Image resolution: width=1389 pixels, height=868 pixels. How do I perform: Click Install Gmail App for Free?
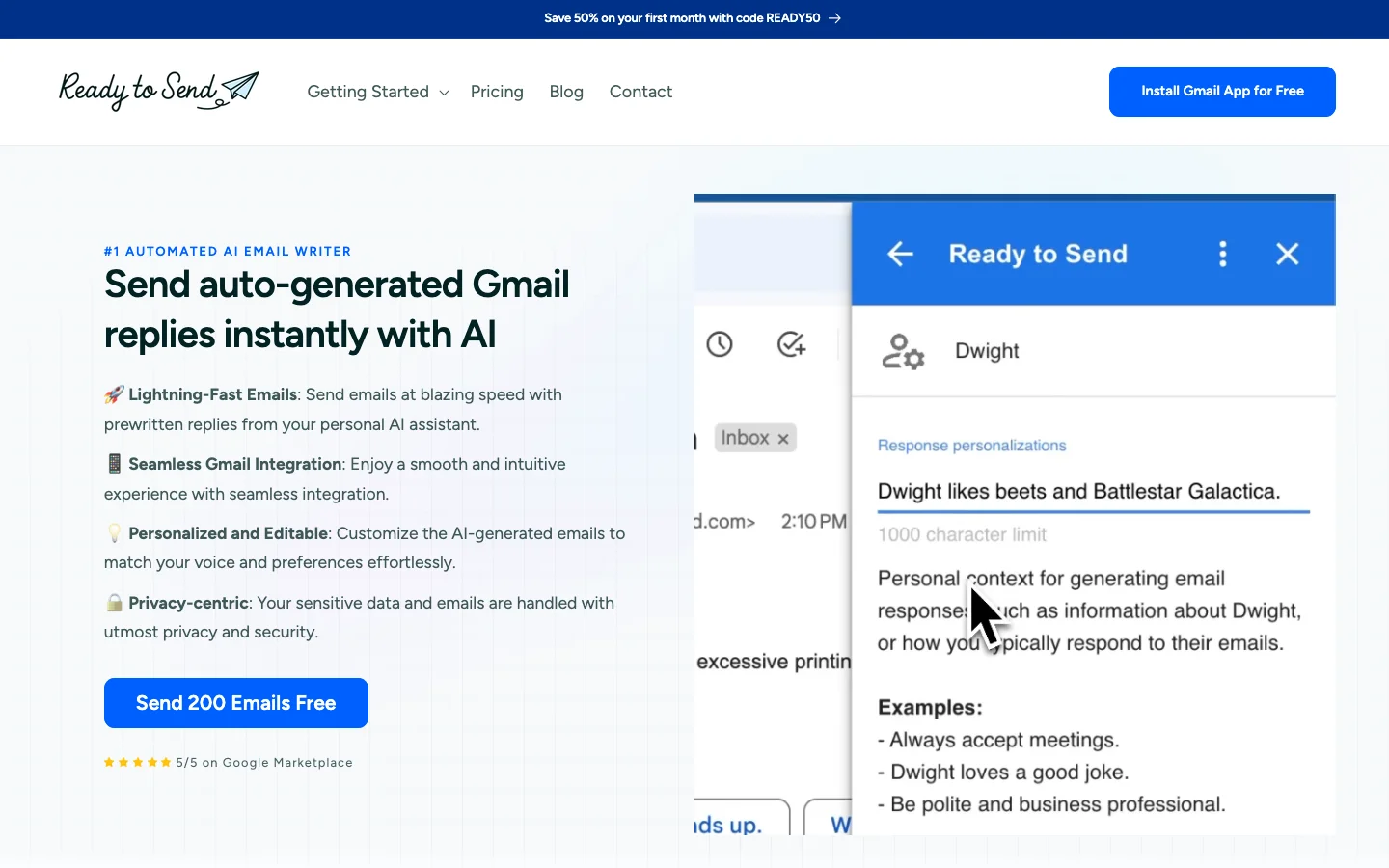point(1222,92)
